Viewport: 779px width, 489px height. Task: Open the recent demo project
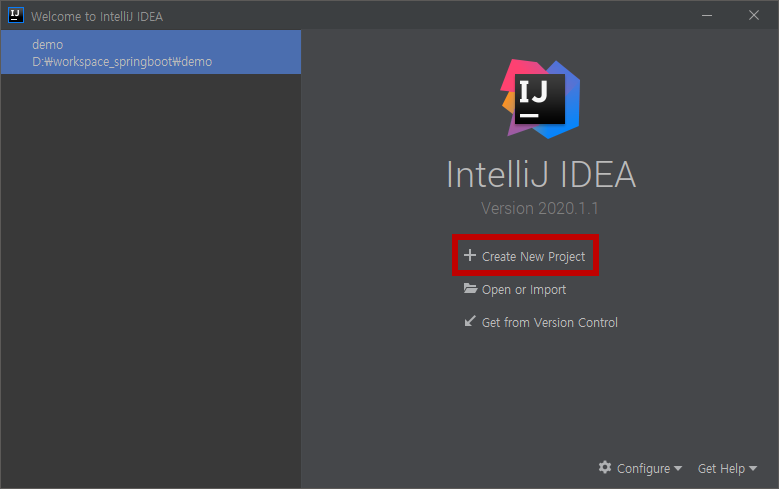(x=151, y=52)
